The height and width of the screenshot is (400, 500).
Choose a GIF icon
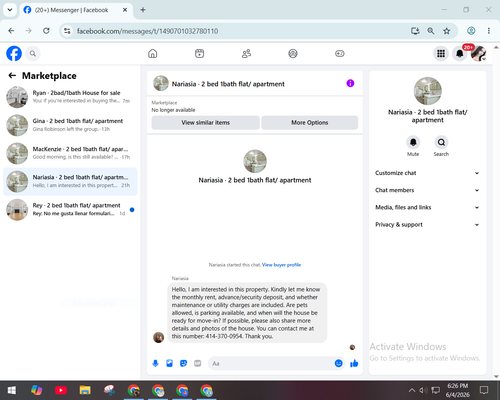(198, 363)
